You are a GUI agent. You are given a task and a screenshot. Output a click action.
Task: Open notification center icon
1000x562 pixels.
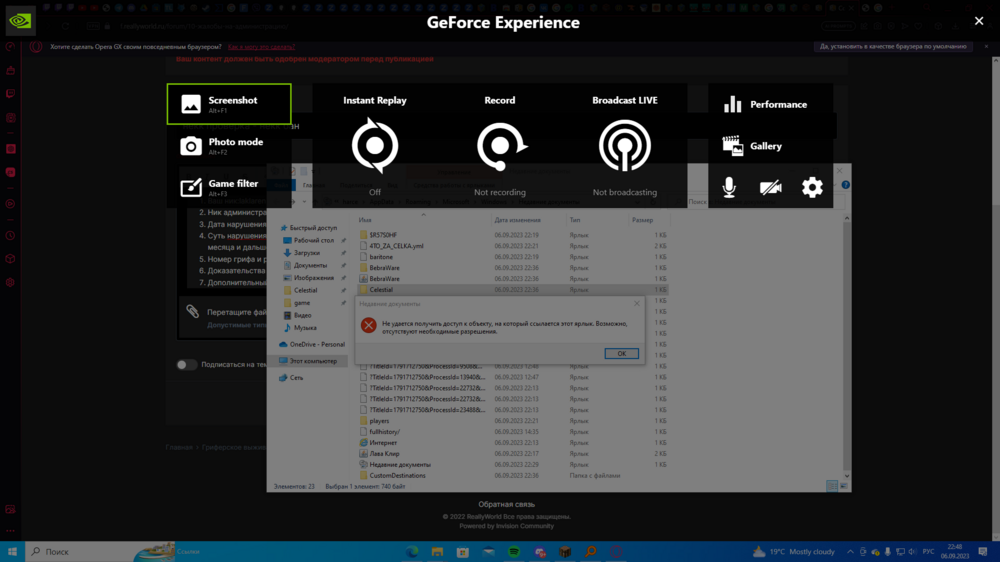[983, 552]
